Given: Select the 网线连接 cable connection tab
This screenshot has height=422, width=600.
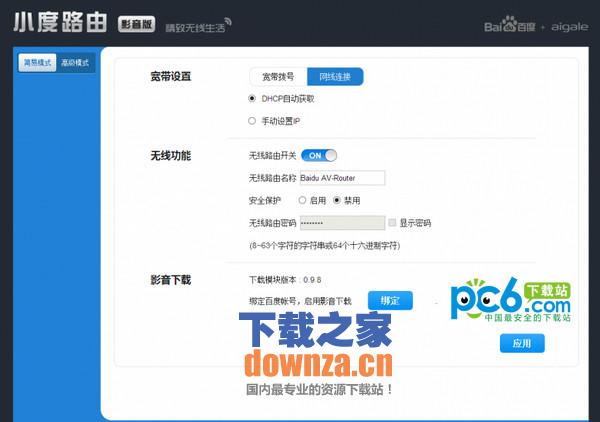Looking at the screenshot, I should (x=335, y=77).
